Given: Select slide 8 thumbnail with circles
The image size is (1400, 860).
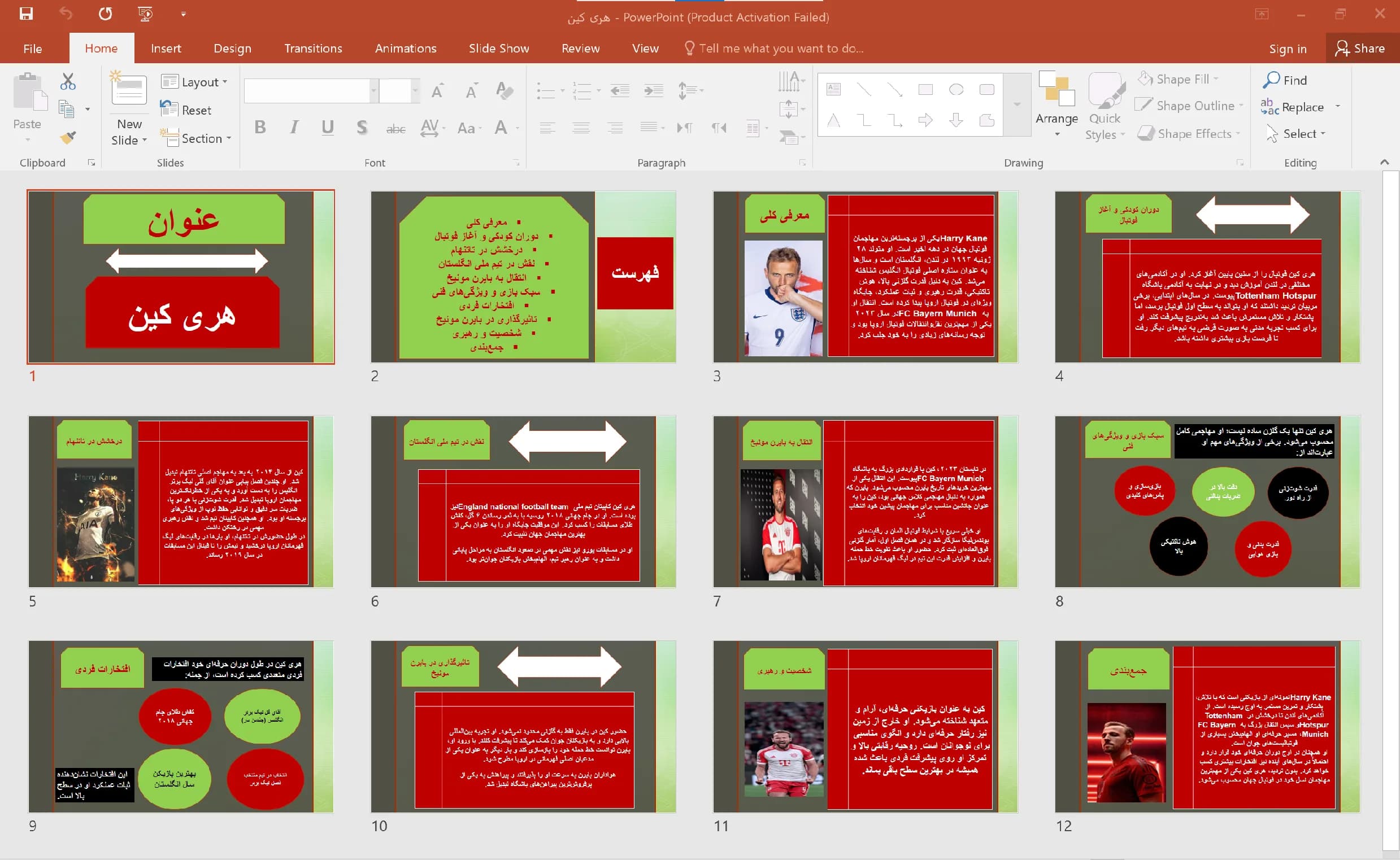Looking at the screenshot, I should point(1207,501).
